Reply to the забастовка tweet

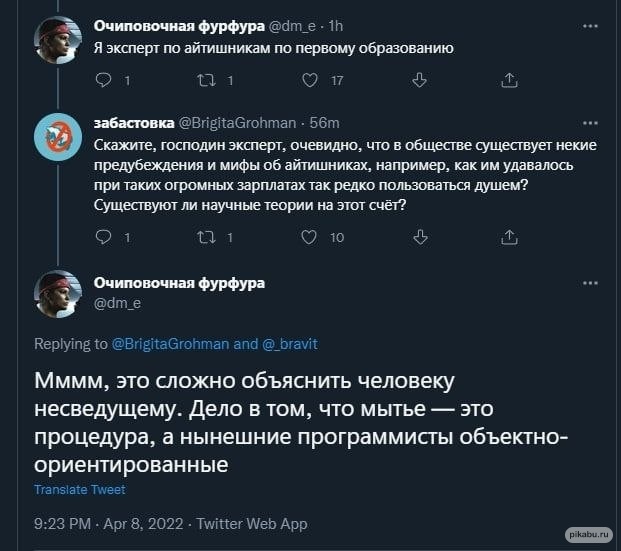(103, 237)
